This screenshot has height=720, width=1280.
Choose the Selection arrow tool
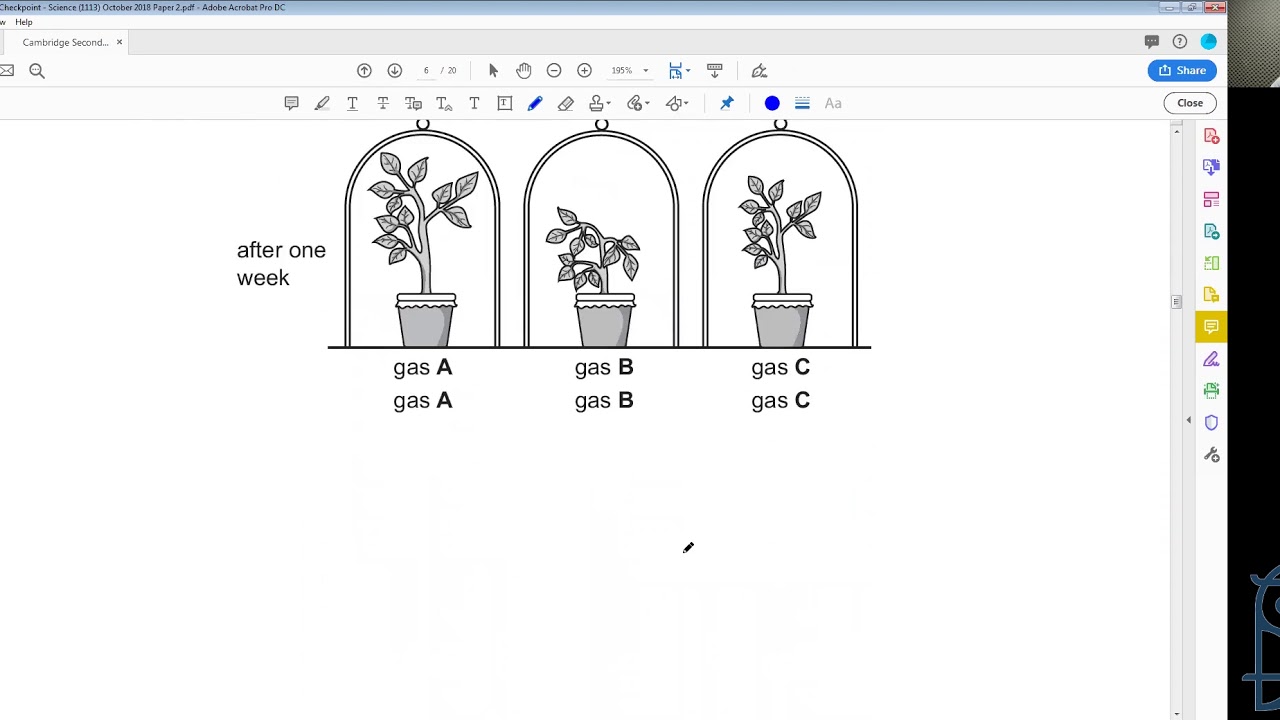tap(493, 70)
